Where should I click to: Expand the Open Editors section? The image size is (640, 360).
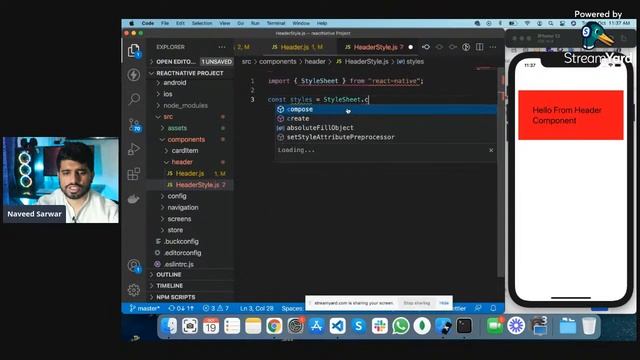coord(191,62)
